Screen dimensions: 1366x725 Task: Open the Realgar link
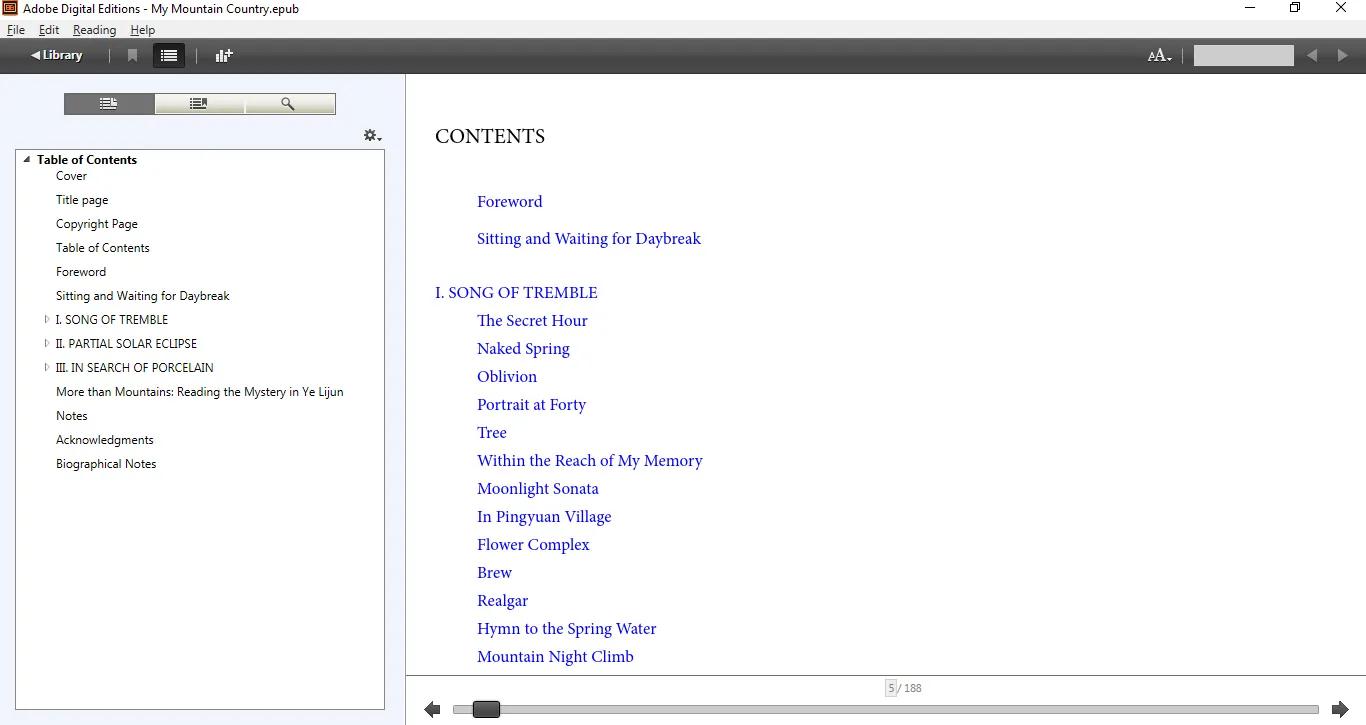[502, 601]
